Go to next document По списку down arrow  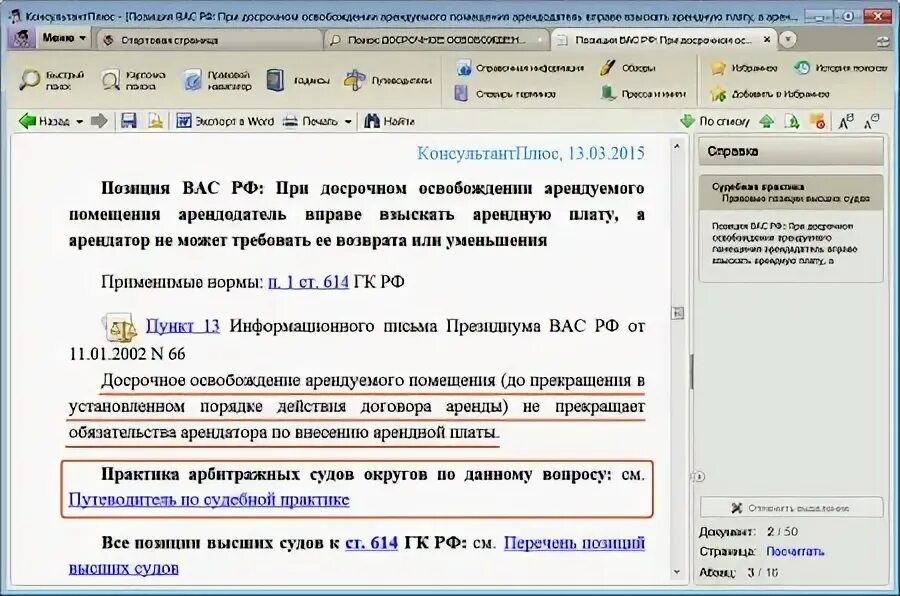[715, 121]
